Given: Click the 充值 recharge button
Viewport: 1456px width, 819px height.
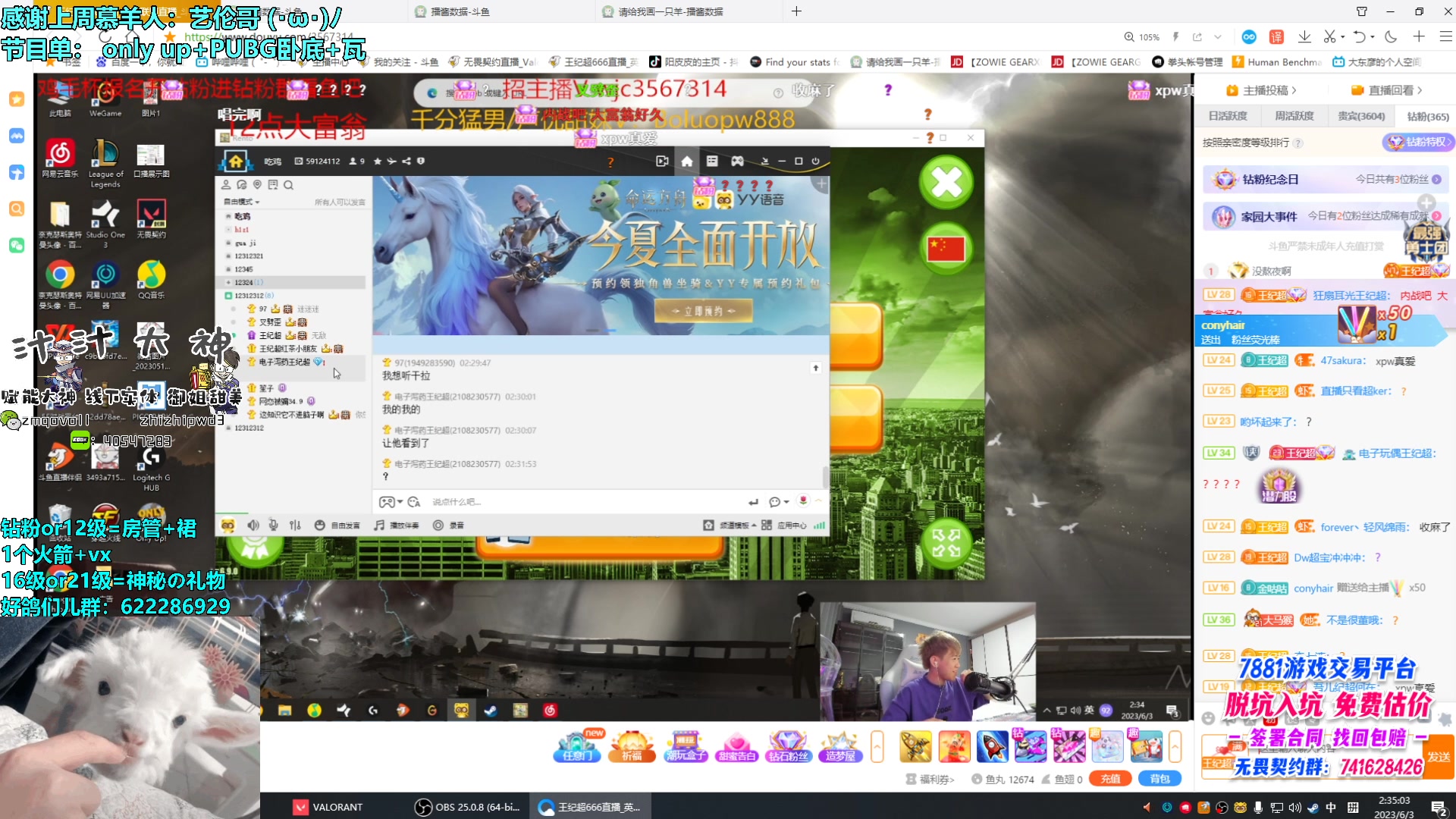Looking at the screenshot, I should click(x=1109, y=779).
